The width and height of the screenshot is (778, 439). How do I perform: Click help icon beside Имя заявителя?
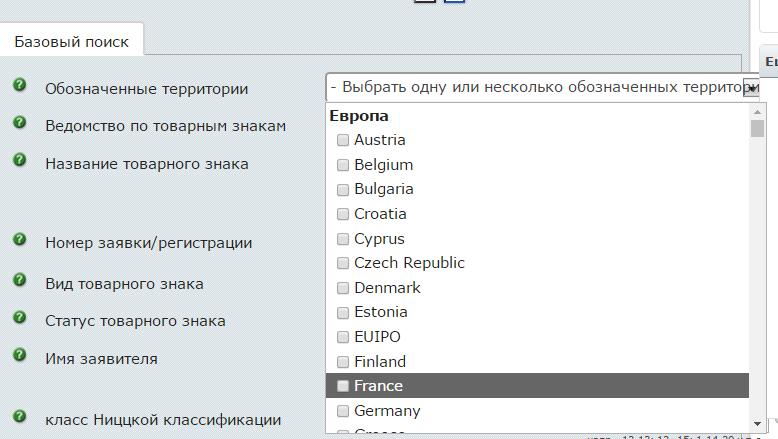pyautogui.click(x=19, y=355)
